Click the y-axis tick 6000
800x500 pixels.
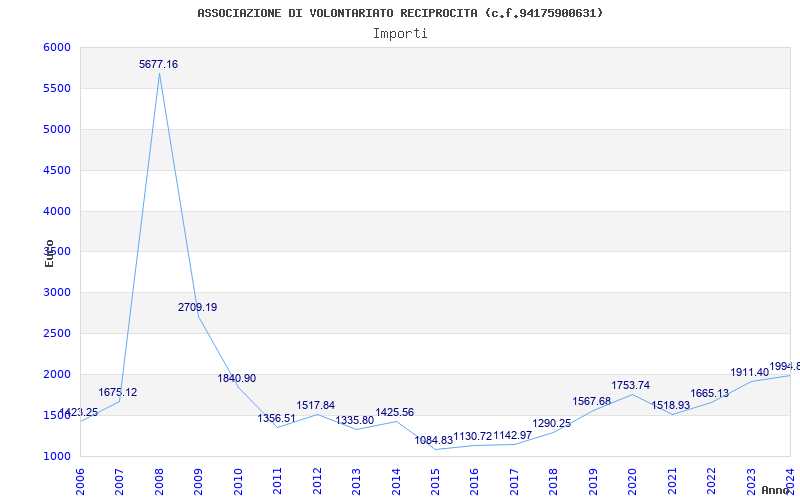[x=57, y=47]
